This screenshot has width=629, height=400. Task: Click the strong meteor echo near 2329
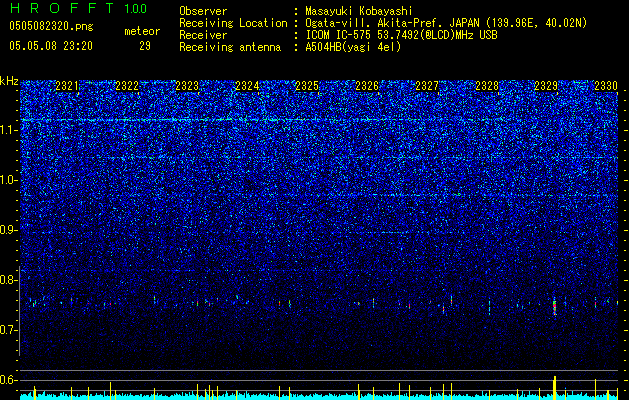click(555, 306)
